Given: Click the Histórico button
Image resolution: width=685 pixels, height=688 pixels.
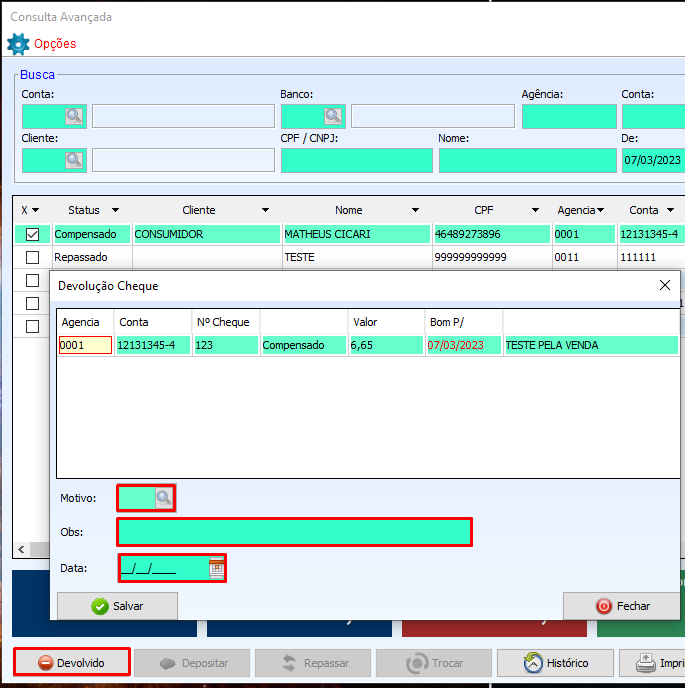Looking at the screenshot, I should pyautogui.click(x=555, y=663).
